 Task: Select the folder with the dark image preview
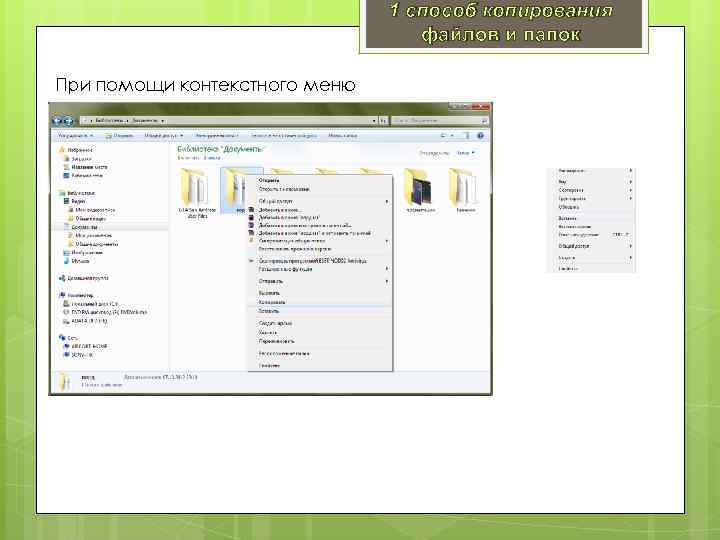[420, 191]
